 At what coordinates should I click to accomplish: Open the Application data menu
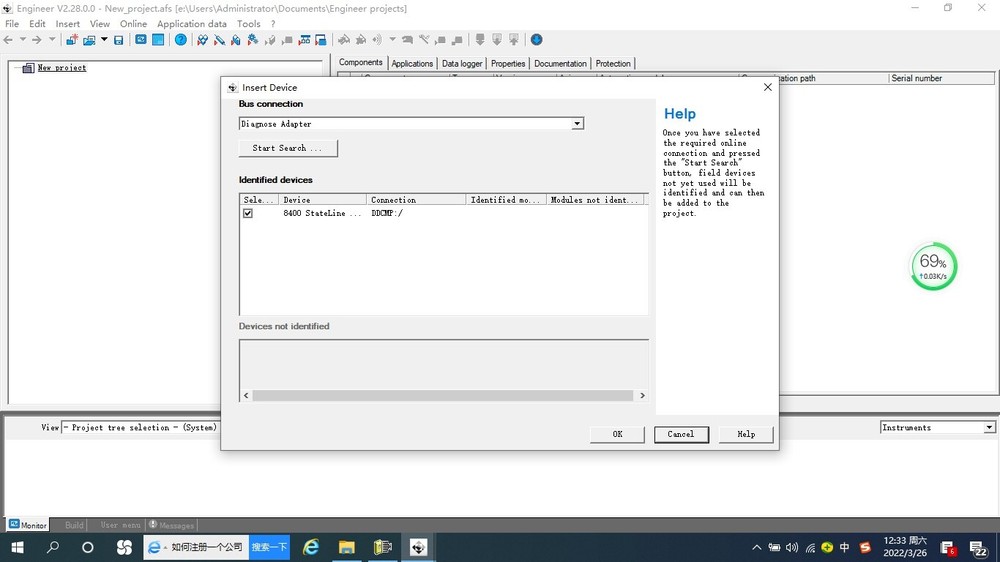192,24
